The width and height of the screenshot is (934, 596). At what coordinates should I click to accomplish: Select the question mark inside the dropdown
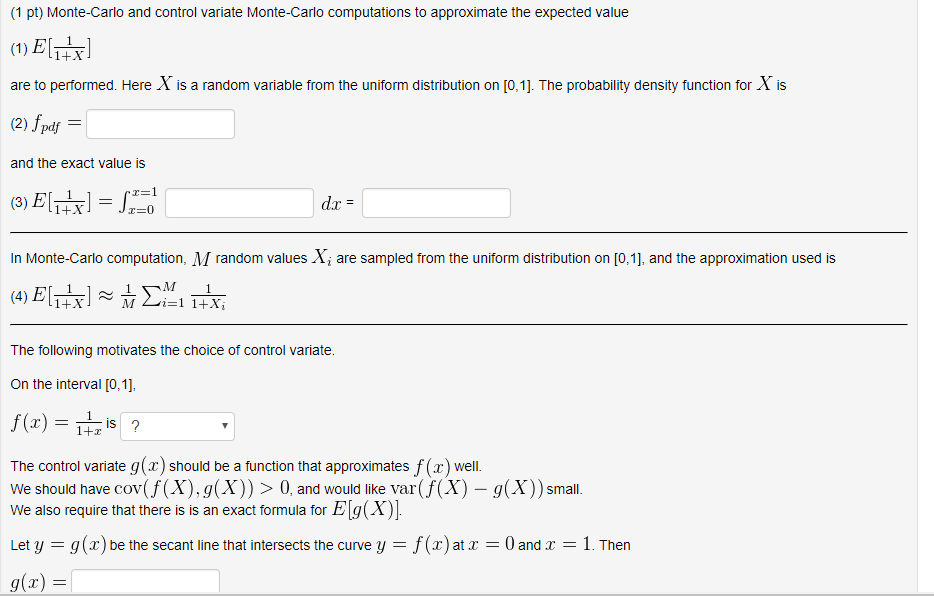pos(137,425)
